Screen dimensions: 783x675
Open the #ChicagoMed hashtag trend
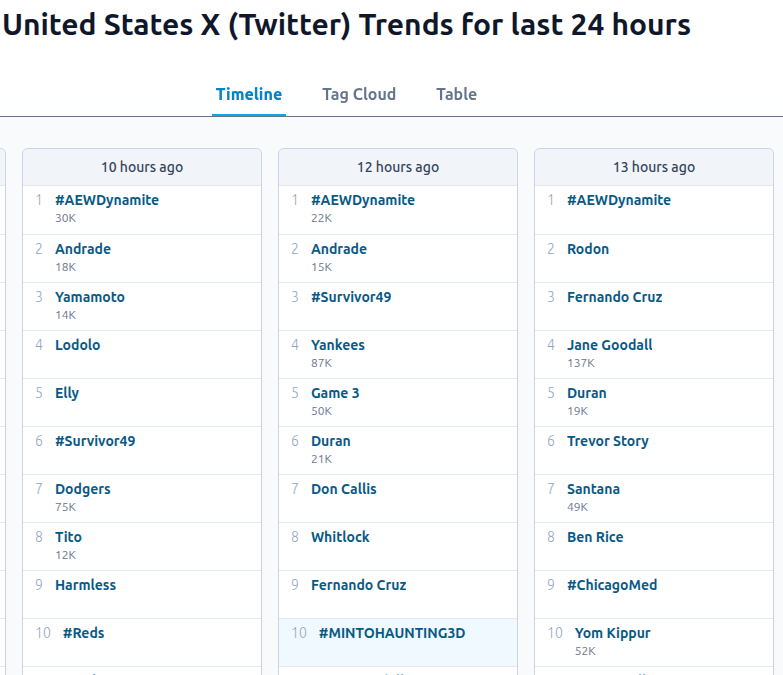click(x=612, y=585)
